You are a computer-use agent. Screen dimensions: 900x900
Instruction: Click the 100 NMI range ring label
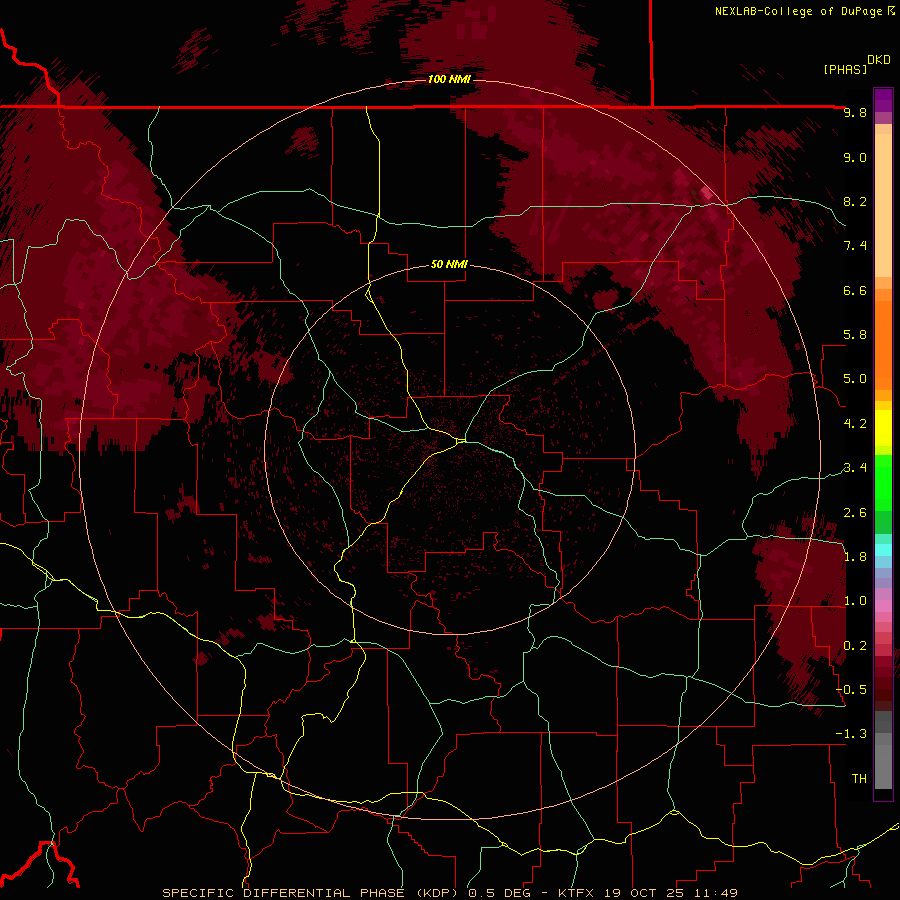[x=449, y=79]
